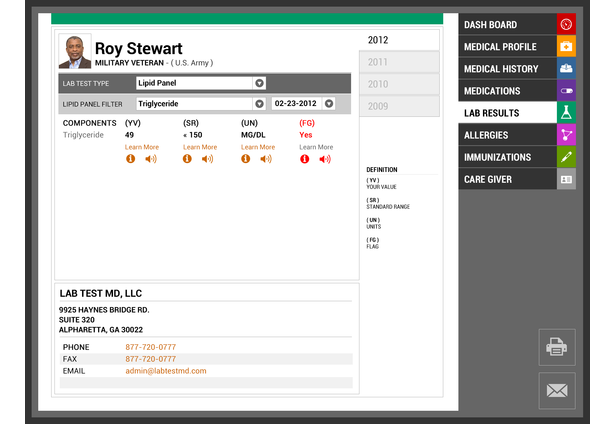Email the lab results with envelope icon

click(x=557, y=391)
